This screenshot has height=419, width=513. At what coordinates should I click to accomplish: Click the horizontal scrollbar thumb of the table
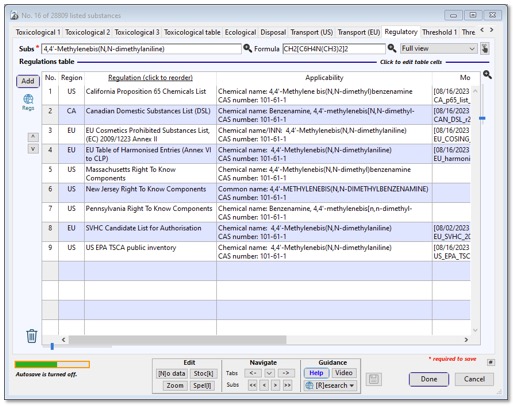[x=177, y=340]
